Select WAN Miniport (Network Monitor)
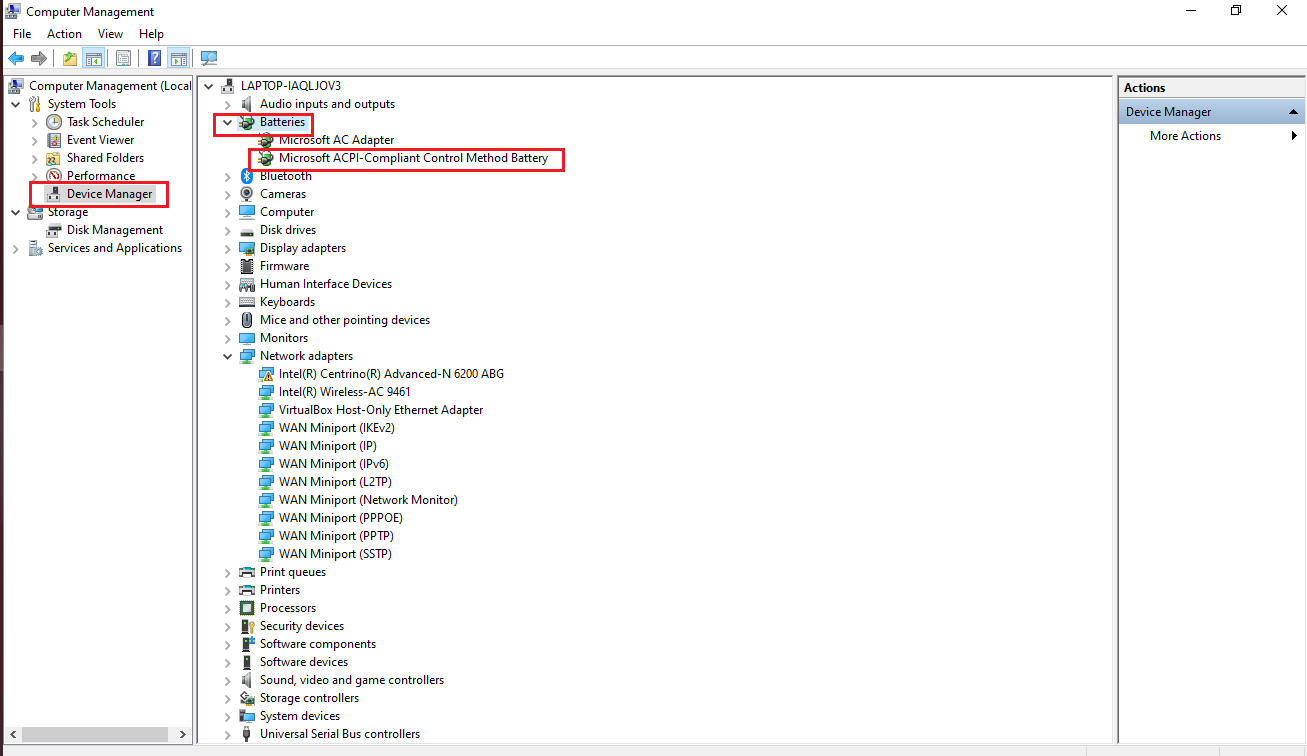The height and width of the screenshot is (756, 1307). 368,500
